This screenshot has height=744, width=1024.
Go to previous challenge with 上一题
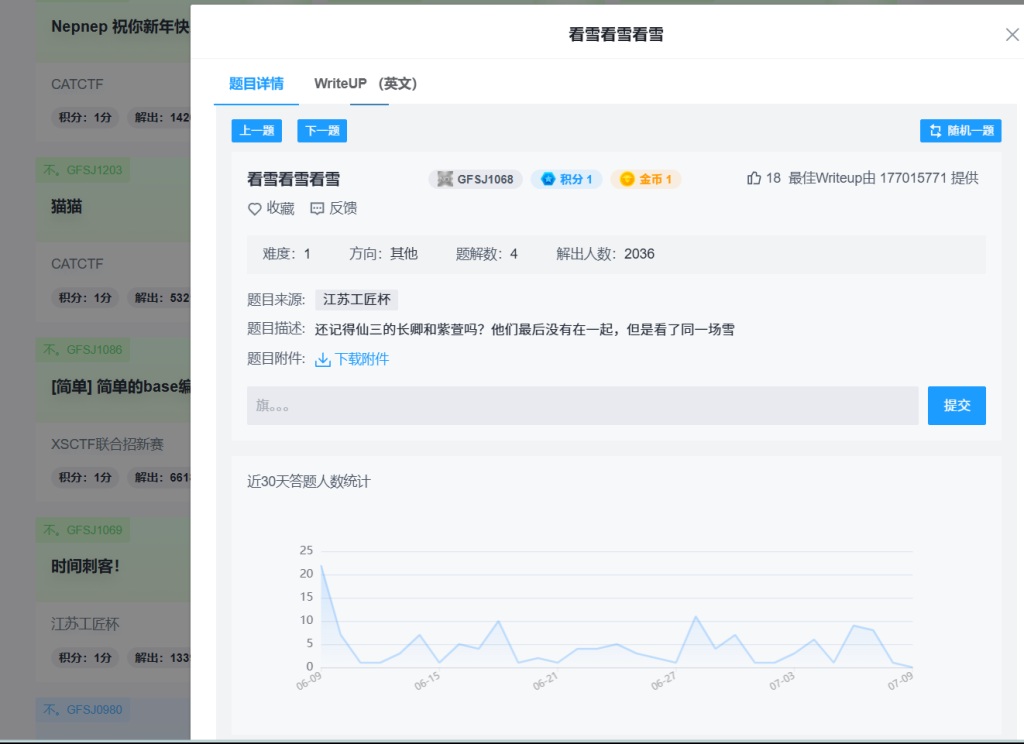coord(257,131)
